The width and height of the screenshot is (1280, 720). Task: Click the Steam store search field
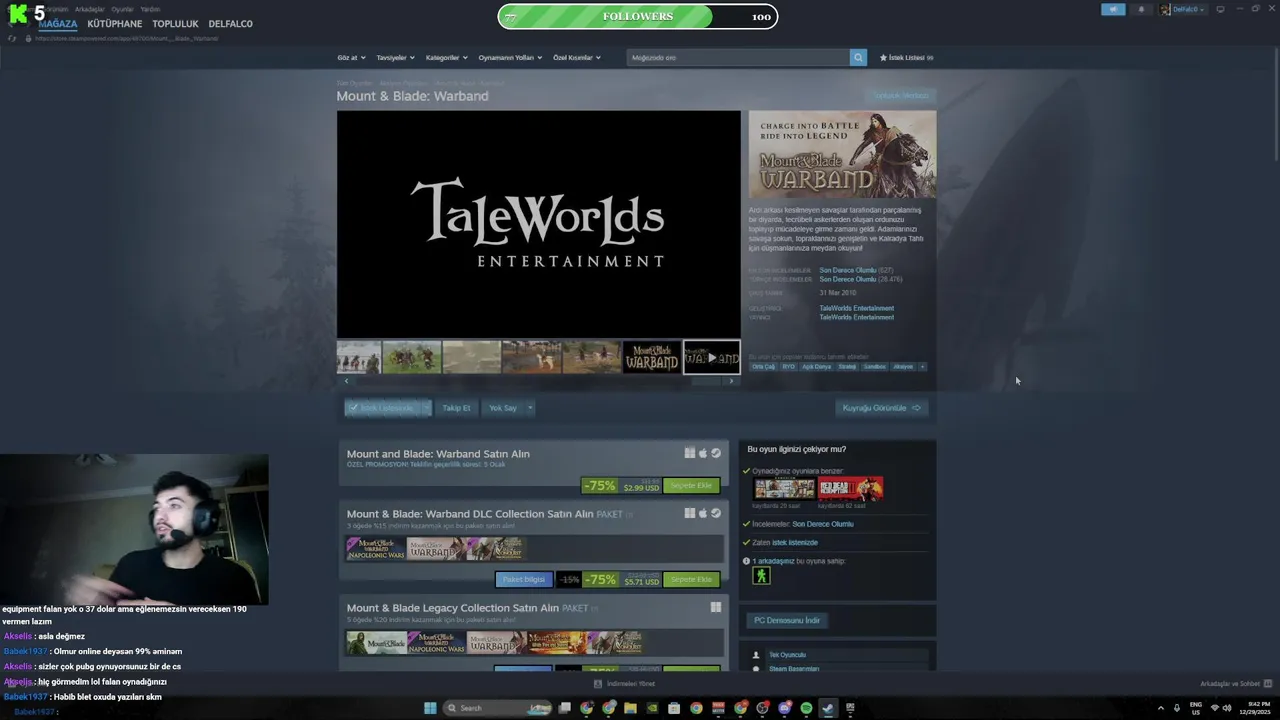tap(738, 58)
